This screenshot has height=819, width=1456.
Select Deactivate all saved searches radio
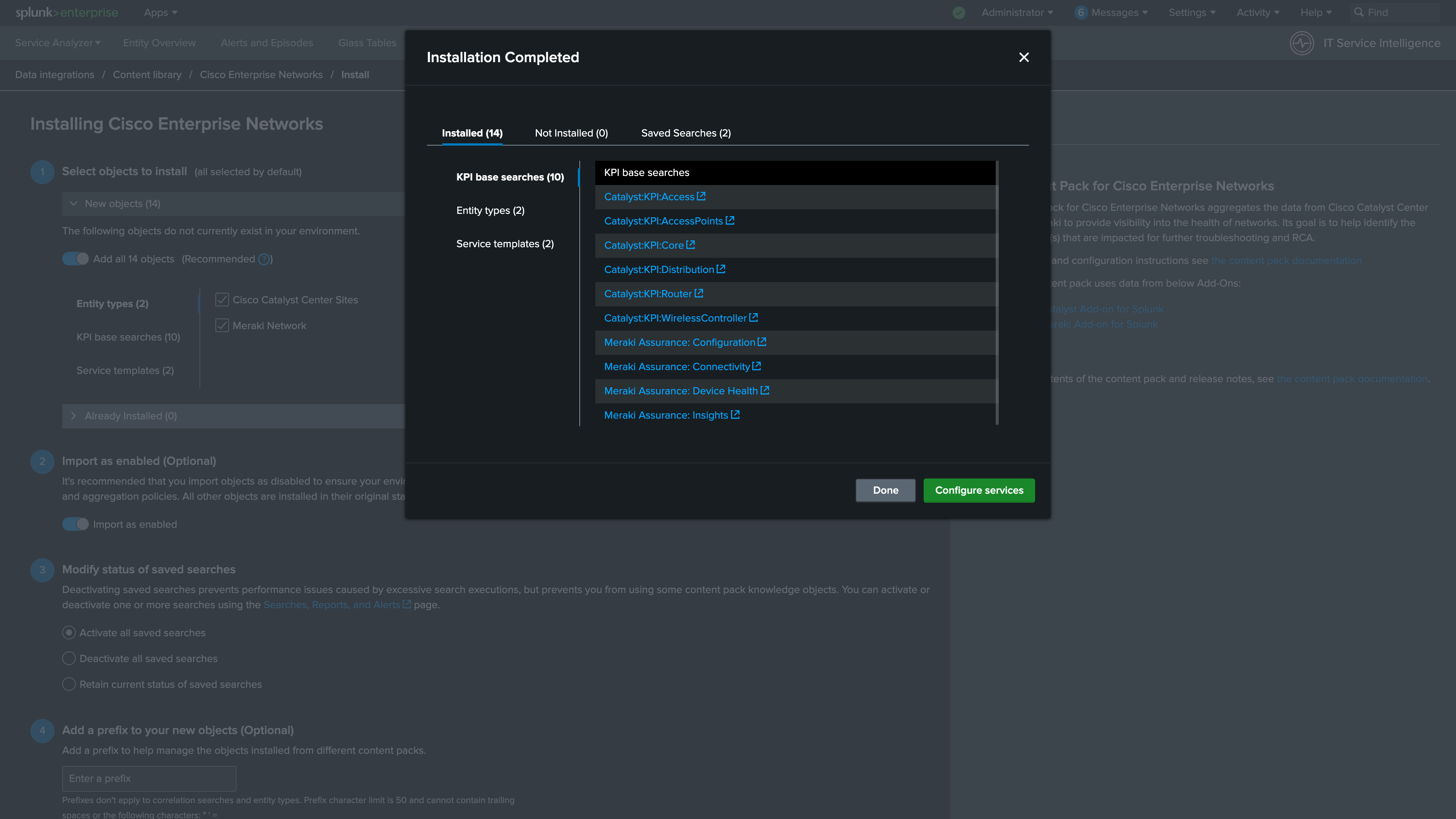coord(69,659)
